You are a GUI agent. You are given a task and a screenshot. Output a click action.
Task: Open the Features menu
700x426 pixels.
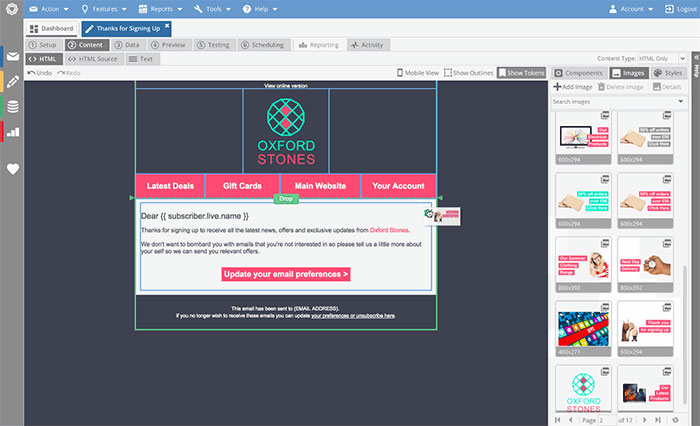point(104,8)
